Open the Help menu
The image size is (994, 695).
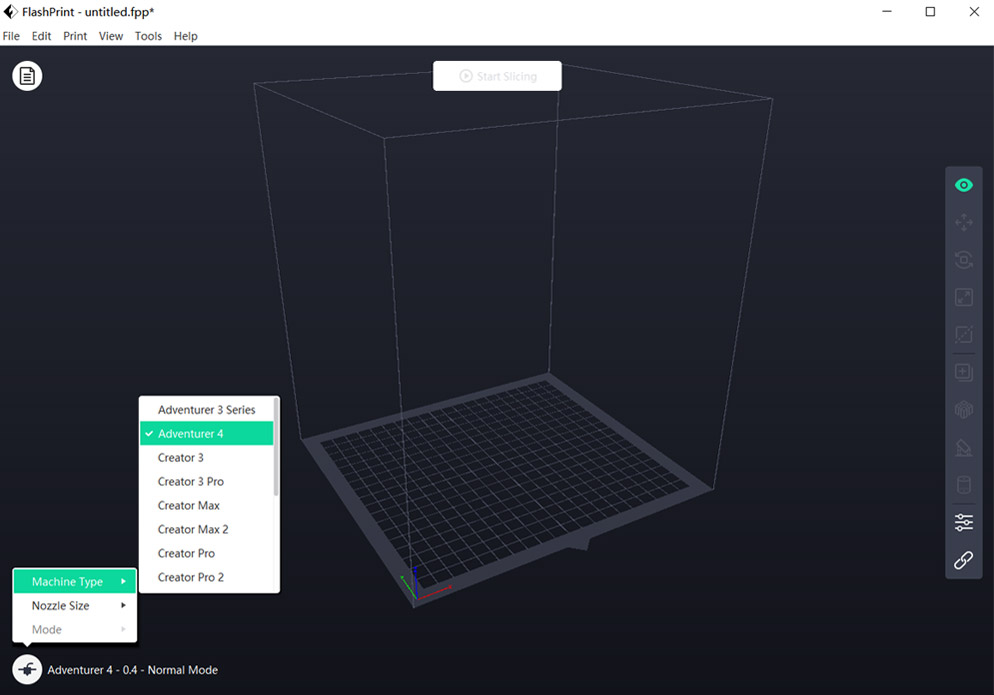pyautogui.click(x=186, y=36)
